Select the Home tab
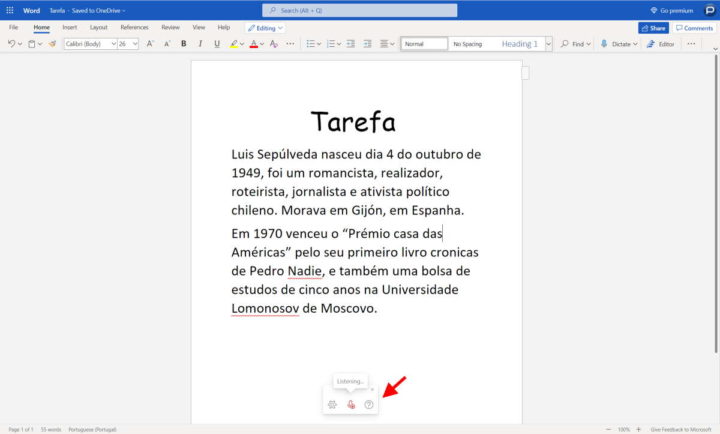The height and width of the screenshot is (434, 720). click(x=41, y=28)
